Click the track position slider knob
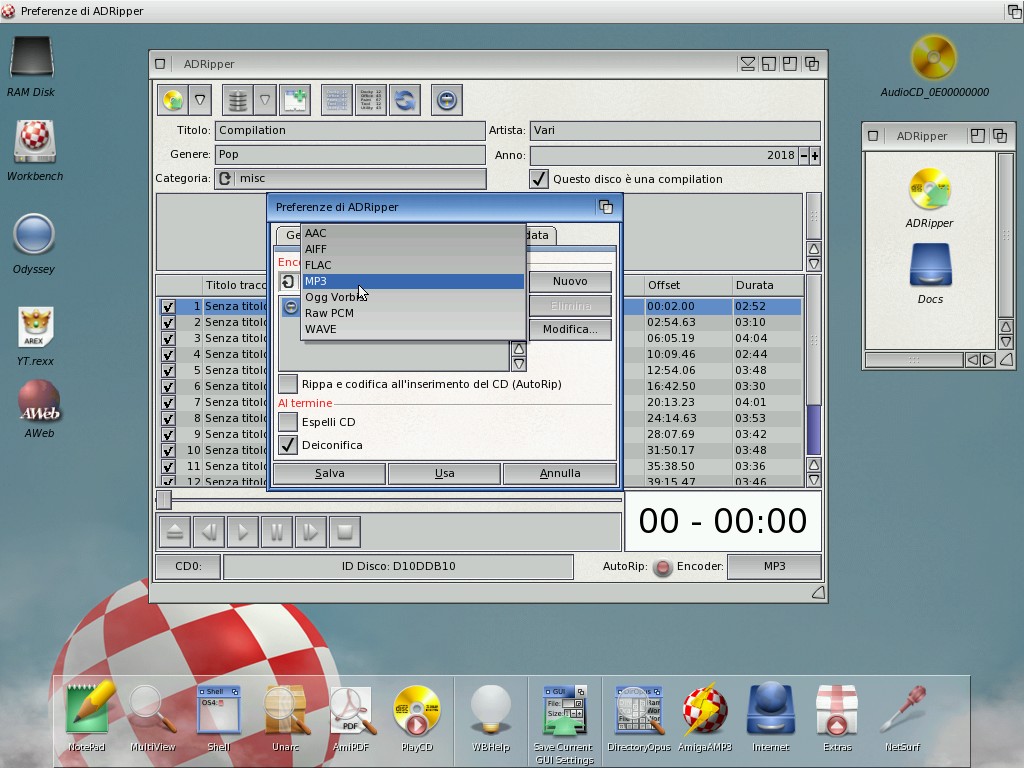 point(164,499)
